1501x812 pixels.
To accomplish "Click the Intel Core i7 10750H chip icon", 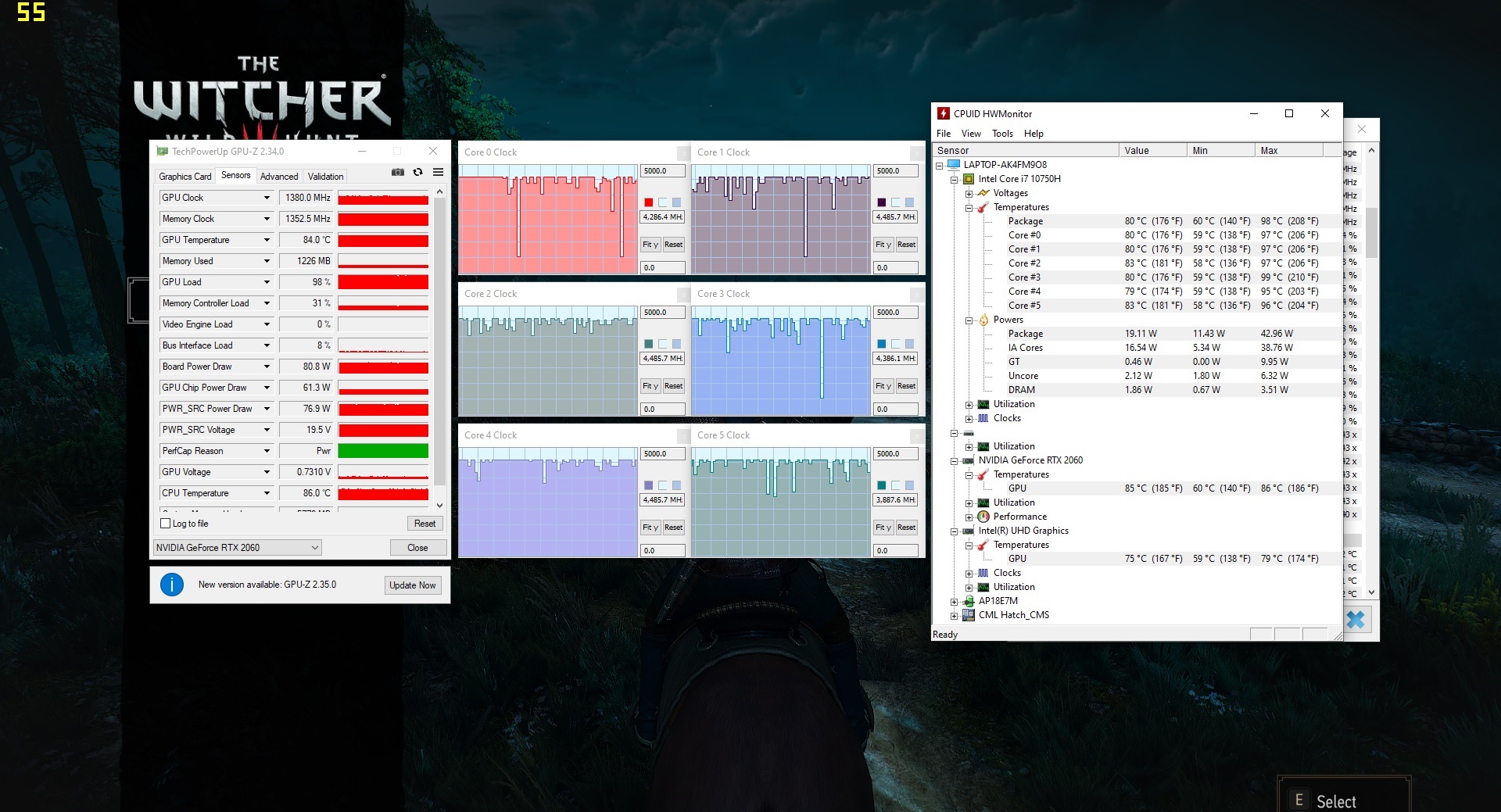I will [968, 179].
